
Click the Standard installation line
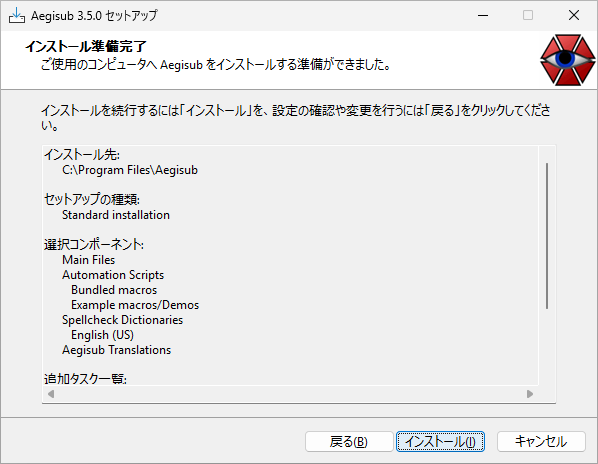pos(116,215)
